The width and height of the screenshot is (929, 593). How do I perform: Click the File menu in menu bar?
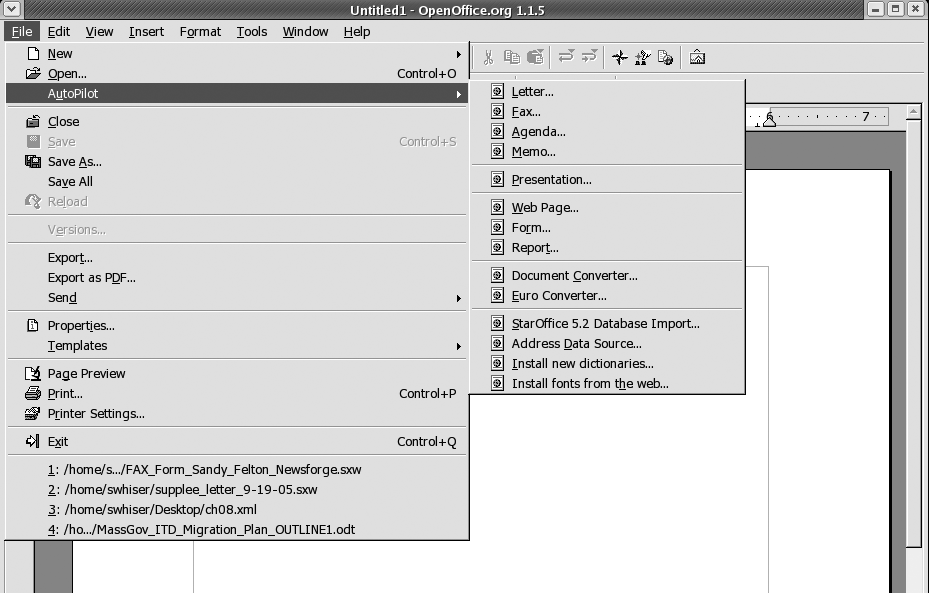(x=22, y=32)
